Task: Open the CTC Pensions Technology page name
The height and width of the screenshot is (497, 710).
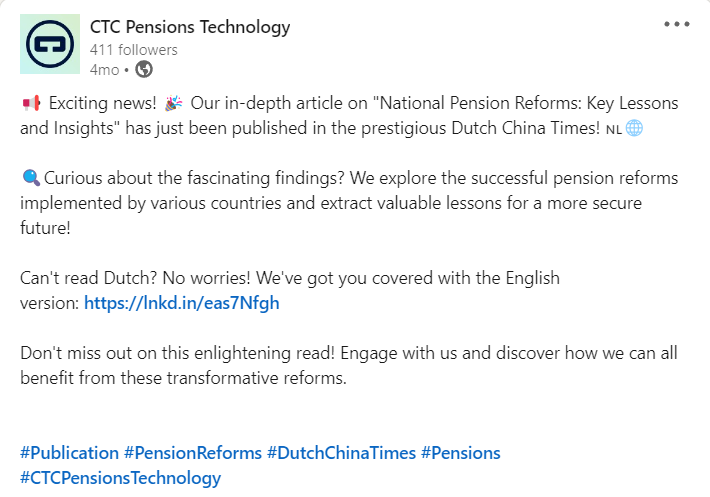Action: (x=190, y=27)
